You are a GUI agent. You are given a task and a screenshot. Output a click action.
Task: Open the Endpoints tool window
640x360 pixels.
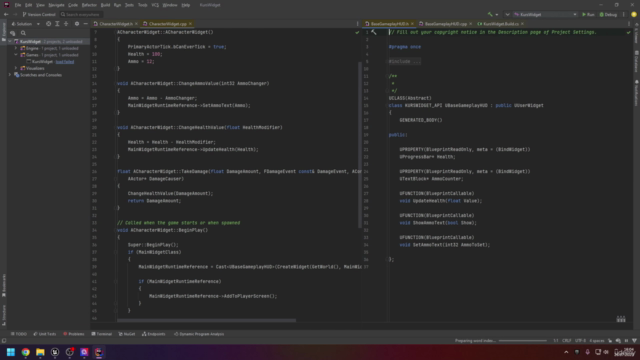pyautogui.click(x=153, y=334)
